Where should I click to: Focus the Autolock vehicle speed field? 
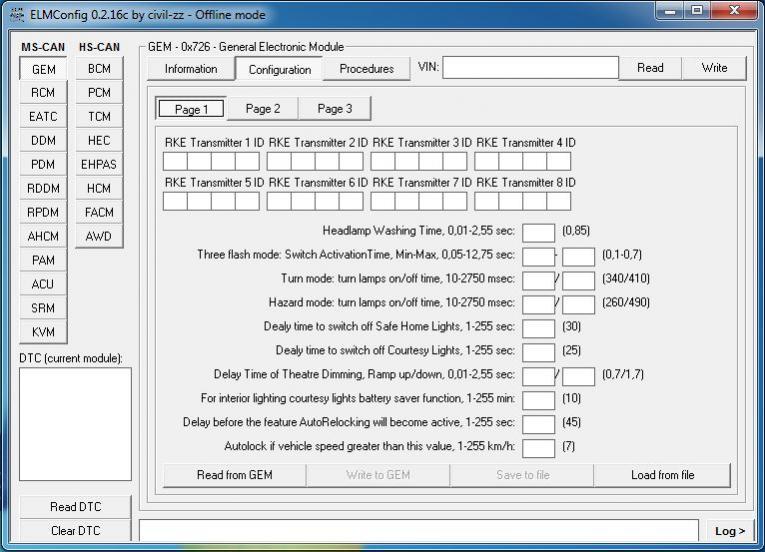(x=538, y=447)
